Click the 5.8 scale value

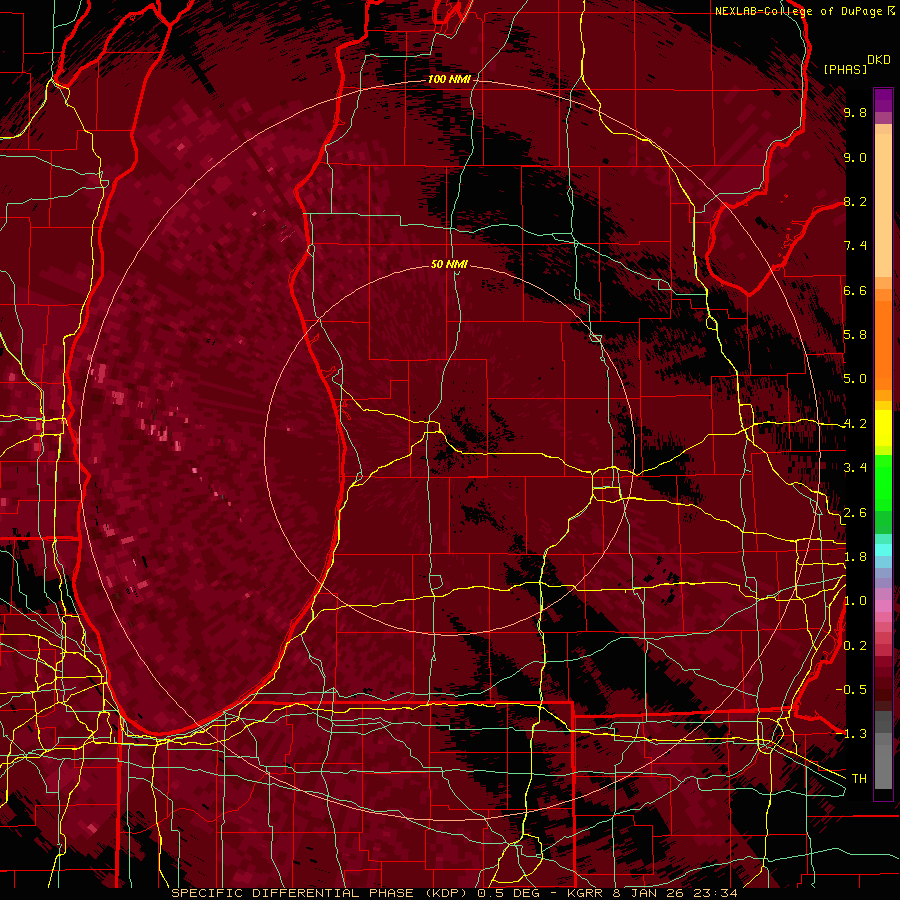(855, 335)
